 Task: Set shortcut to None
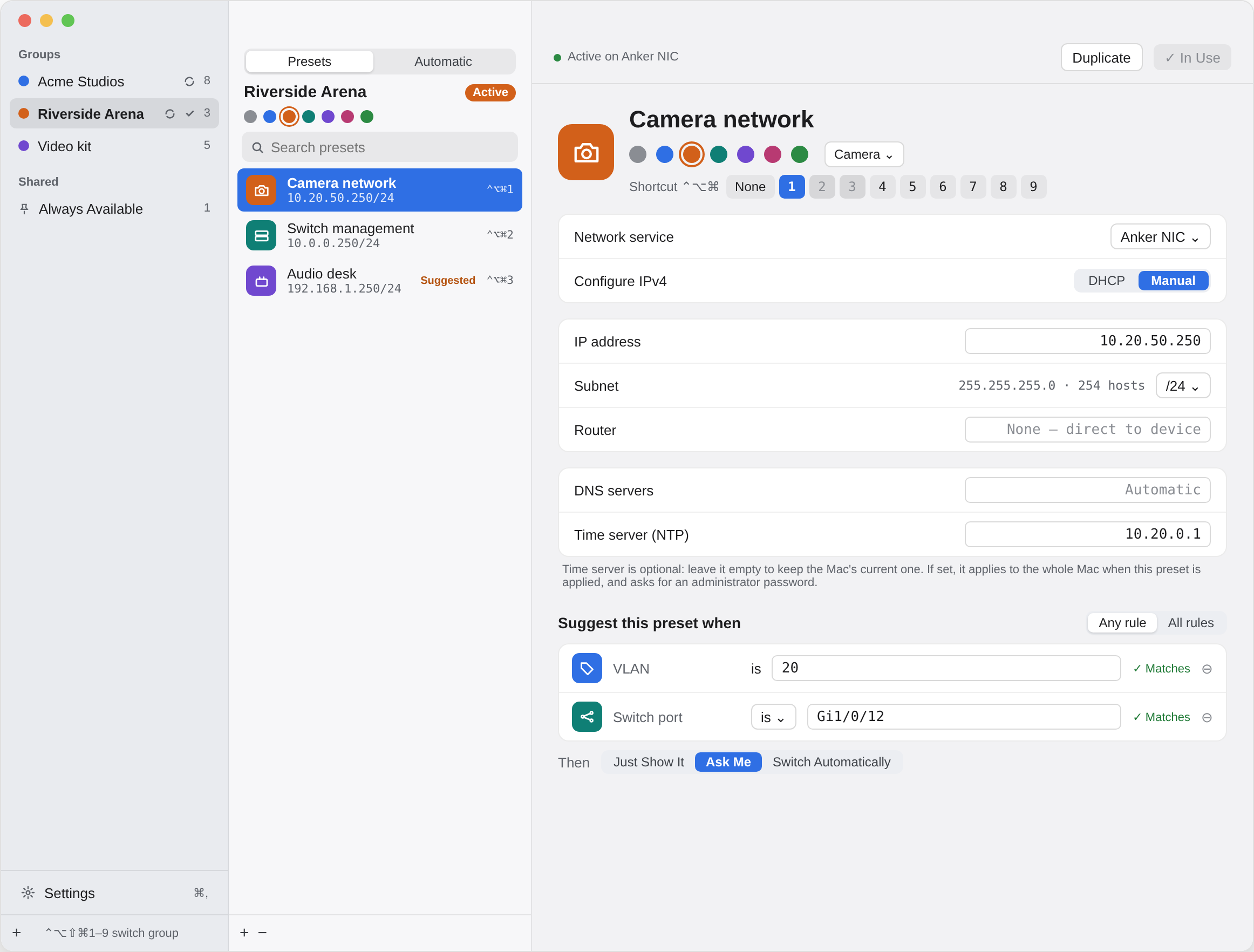click(x=749, y=187)
